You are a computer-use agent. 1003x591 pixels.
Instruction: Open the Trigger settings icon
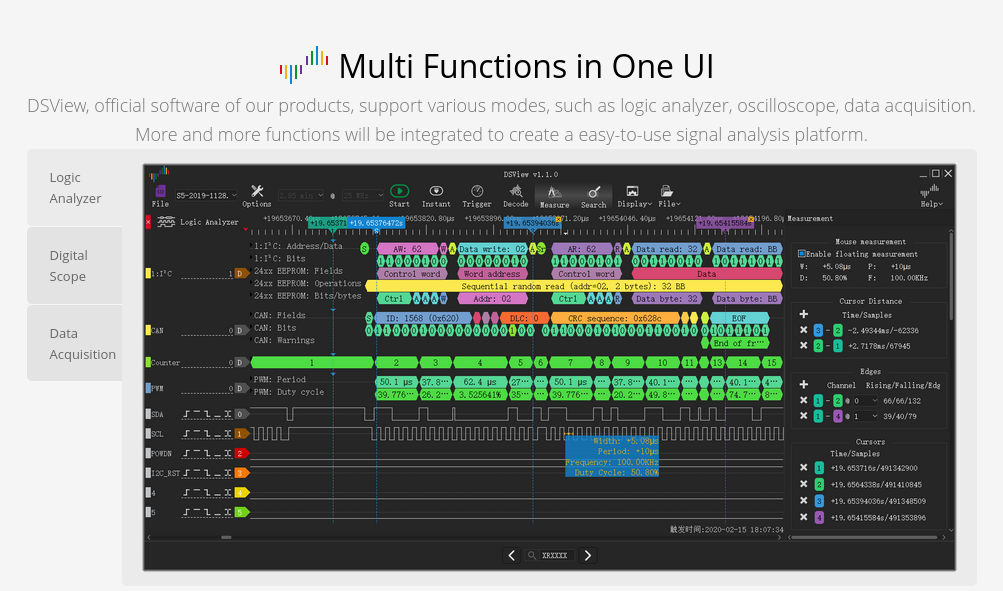[477, 191]
